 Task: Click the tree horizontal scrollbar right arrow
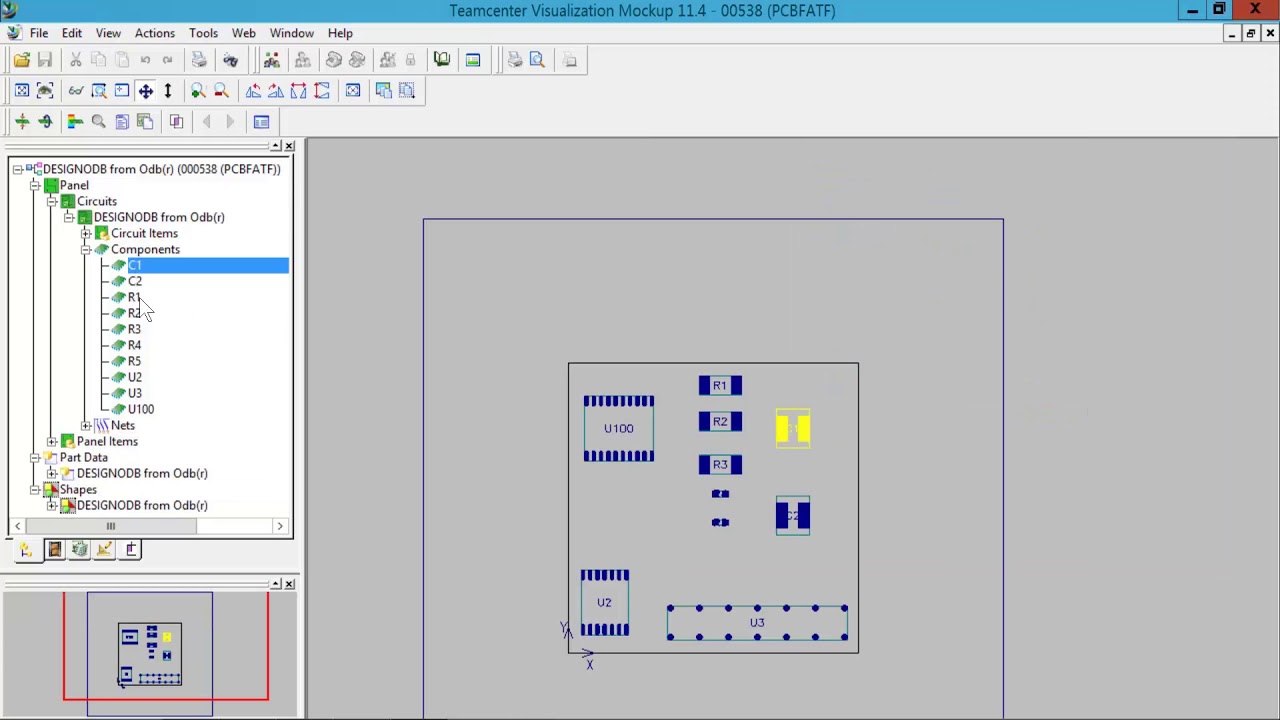[280, 526]
